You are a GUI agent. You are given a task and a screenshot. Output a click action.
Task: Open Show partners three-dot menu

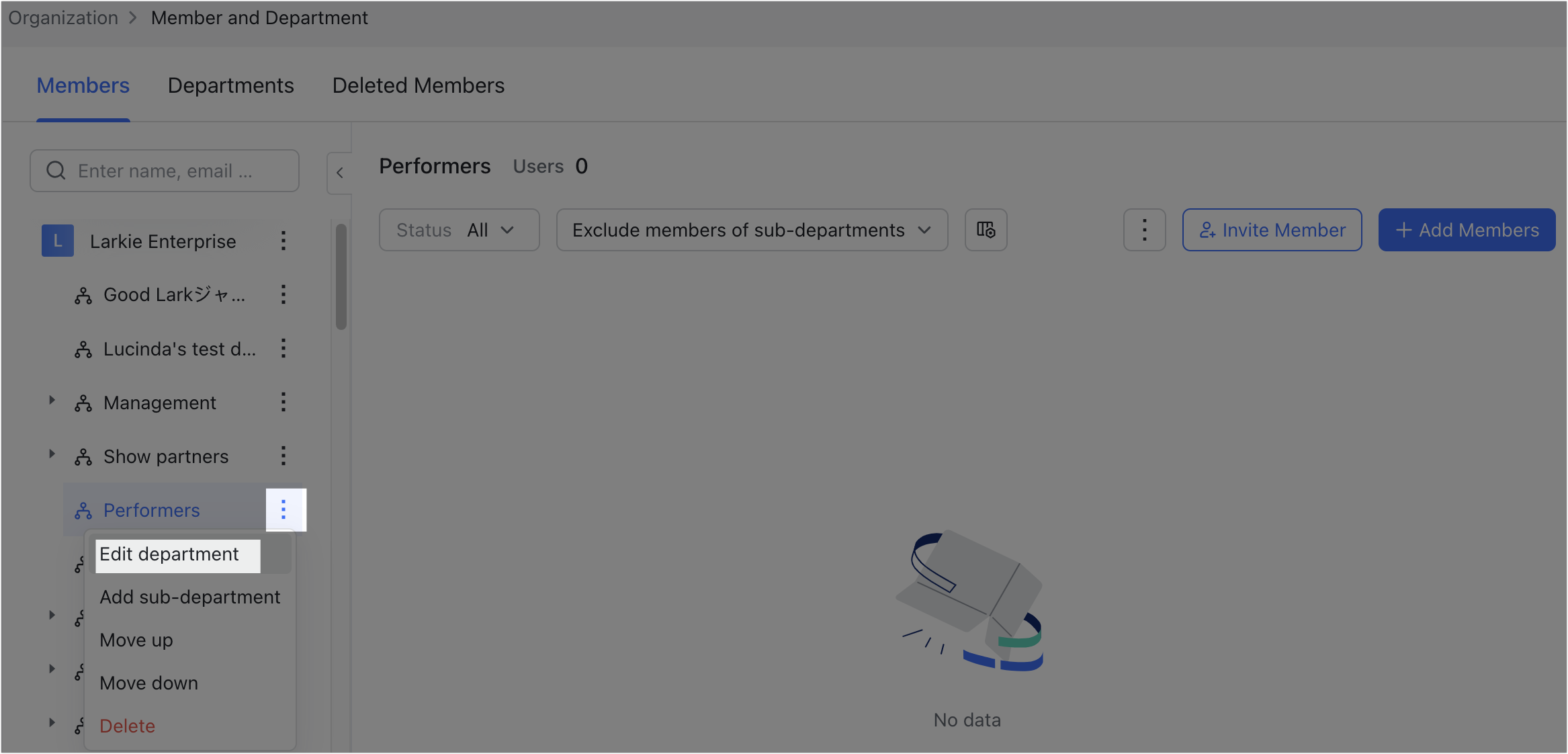click(284, 456)
